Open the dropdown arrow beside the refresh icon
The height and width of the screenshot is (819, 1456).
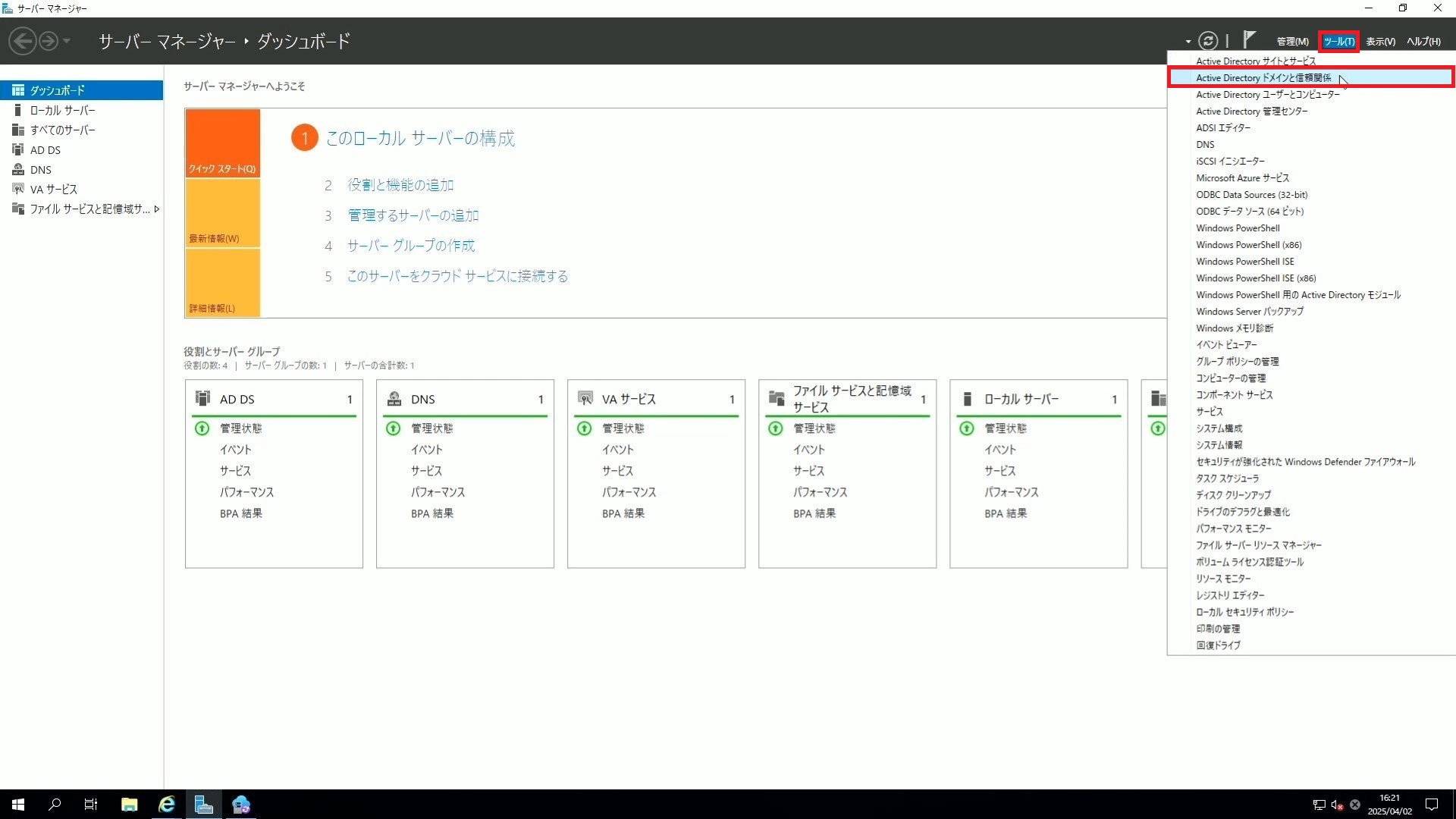pyautogui.click(x=1188, y=42)
